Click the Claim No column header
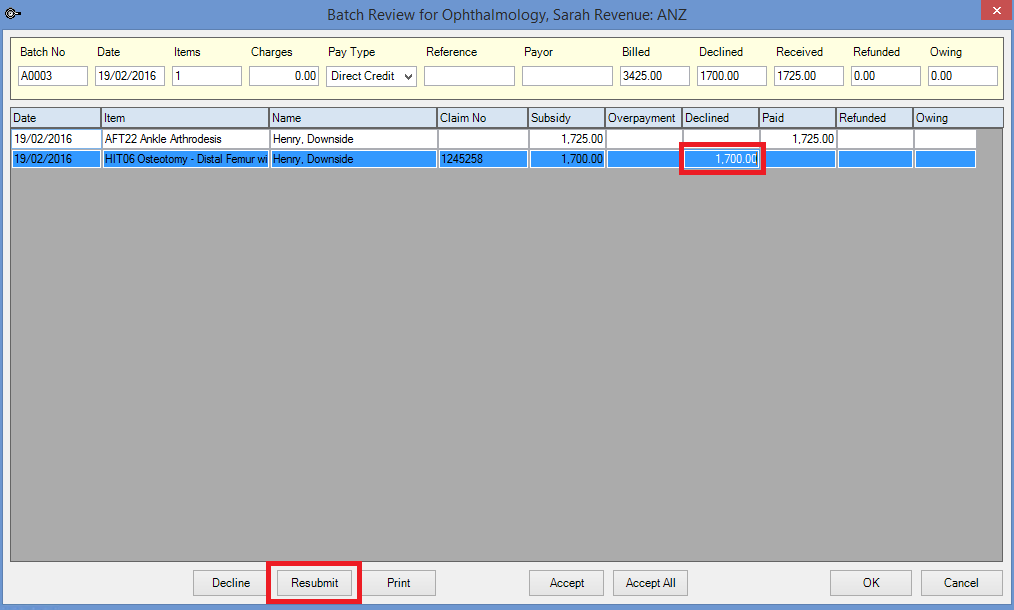 (x=482, y=118)
